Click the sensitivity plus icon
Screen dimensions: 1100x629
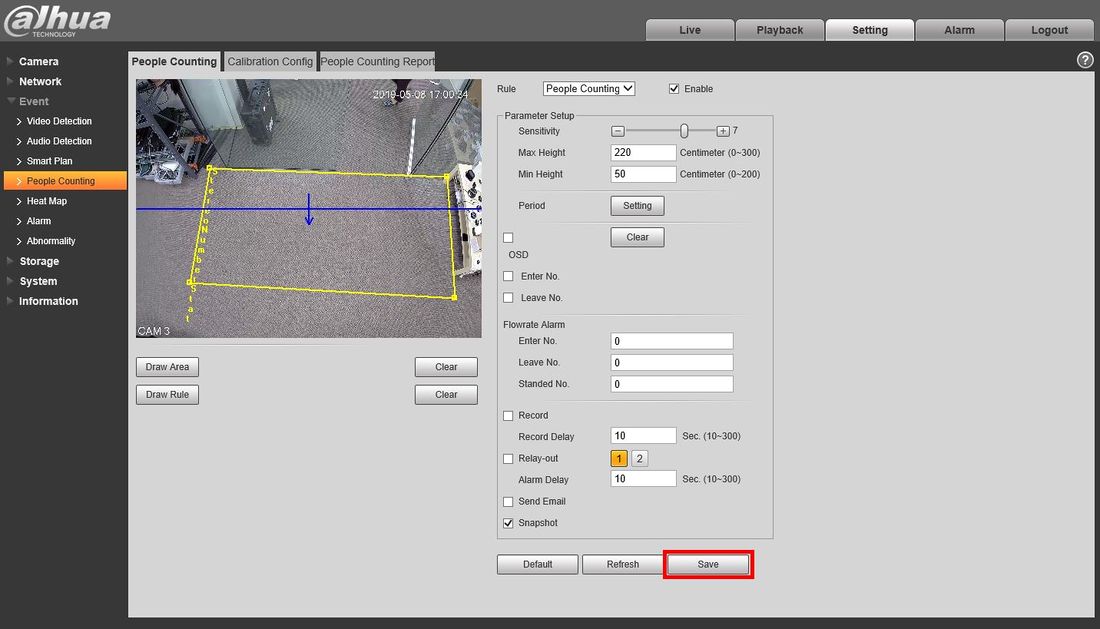tap(723, 131)
